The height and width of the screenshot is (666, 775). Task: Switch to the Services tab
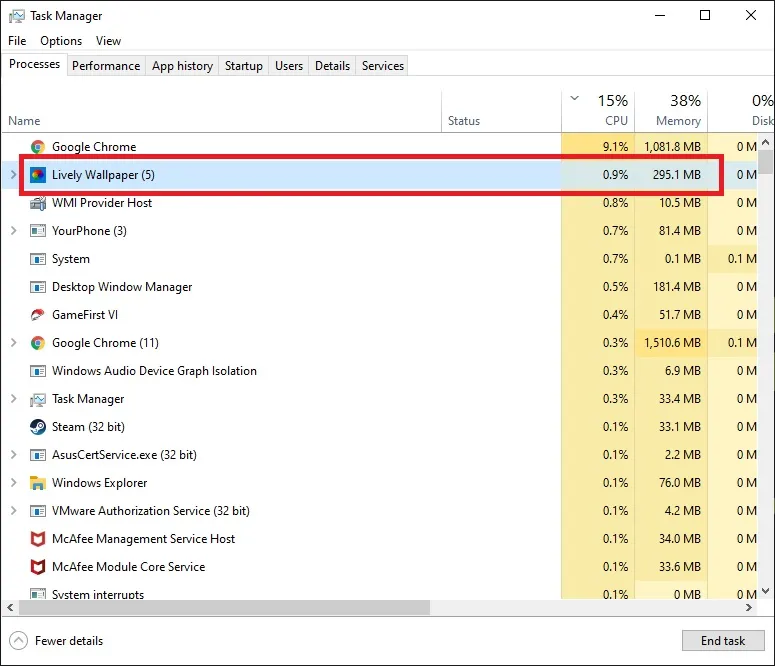(x=383, y=66)
